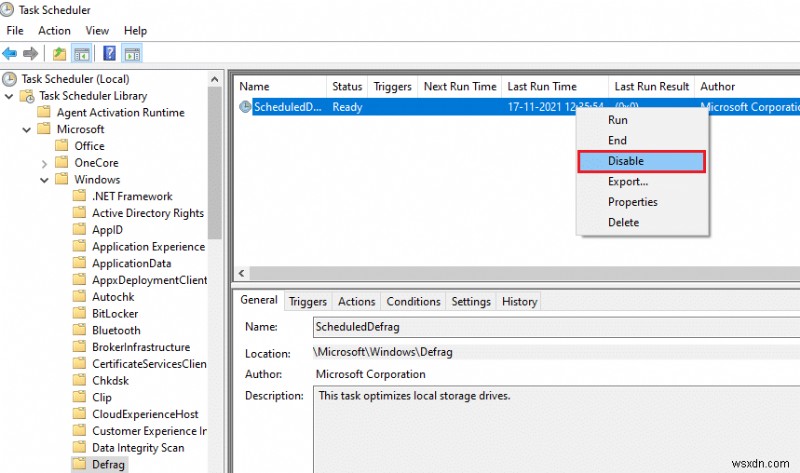The height and width of the screenshot is (473, 800).
Task: Collapse the Windows folder node
Action: (x=44, y=180)
